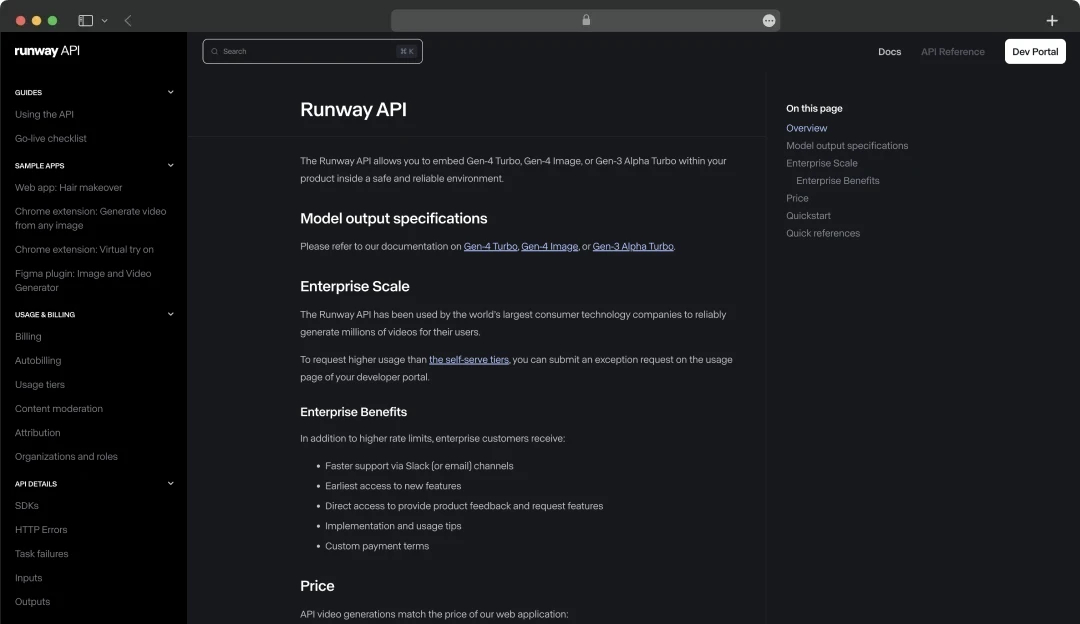
Task: Click the search magnifier icon in search bar
Action: coord(215,51)
